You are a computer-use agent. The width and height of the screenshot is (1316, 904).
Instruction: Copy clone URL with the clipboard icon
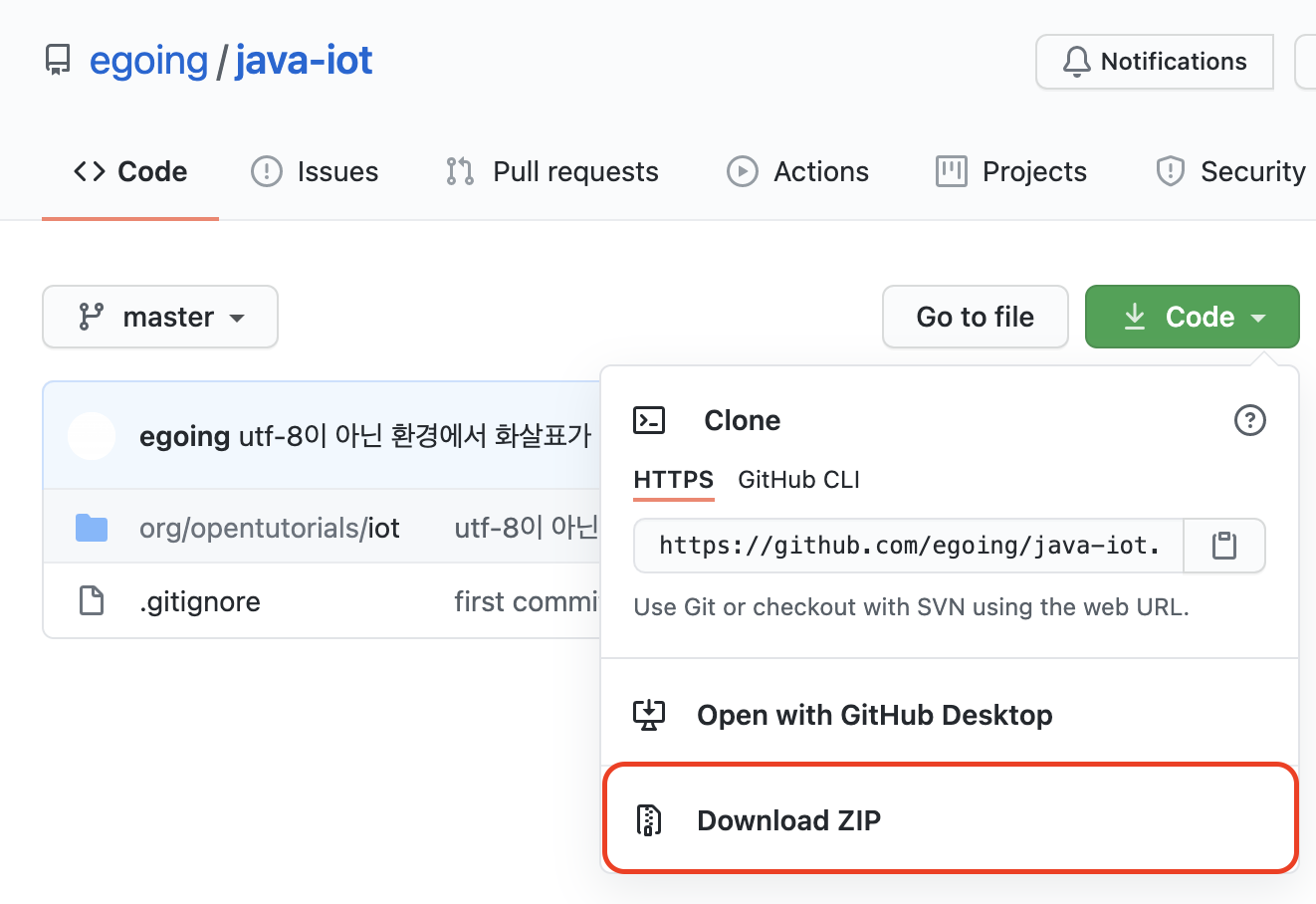1224,546
